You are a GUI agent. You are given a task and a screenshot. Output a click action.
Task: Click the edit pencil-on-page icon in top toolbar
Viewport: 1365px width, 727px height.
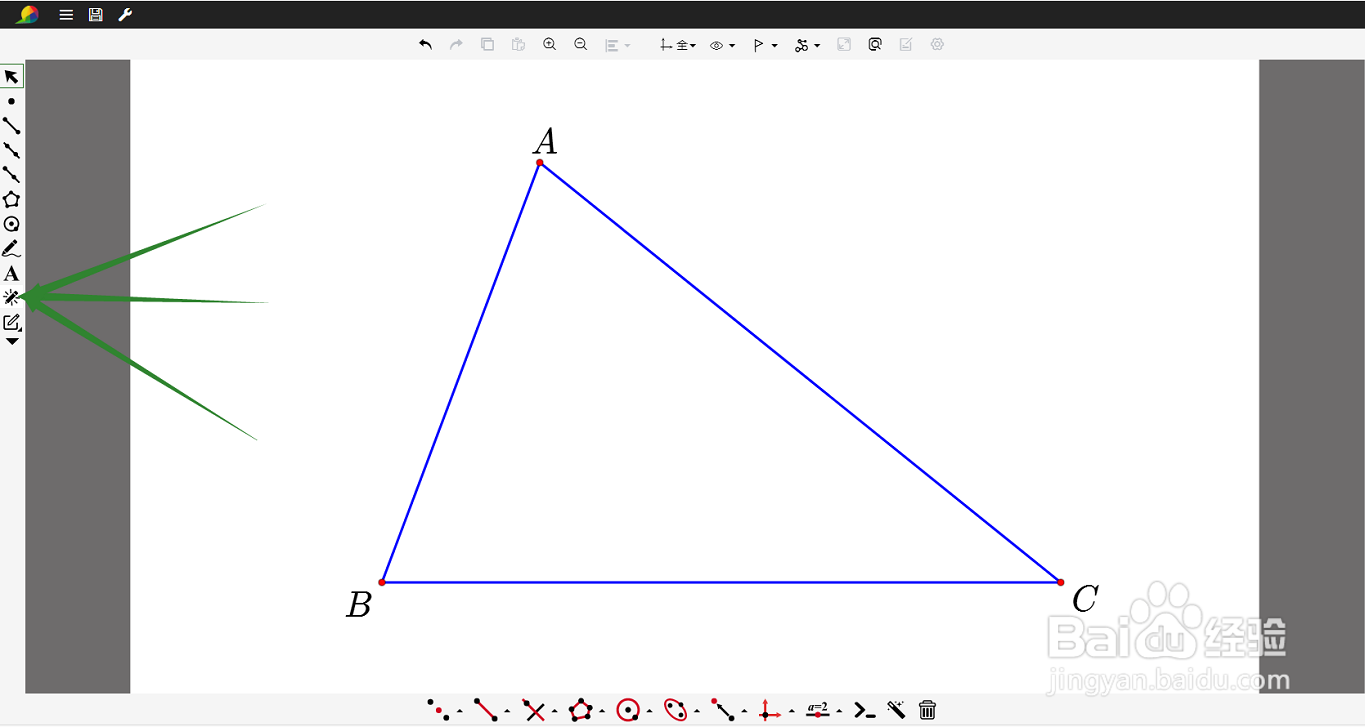pyautogui.click(x=906, y=45)
